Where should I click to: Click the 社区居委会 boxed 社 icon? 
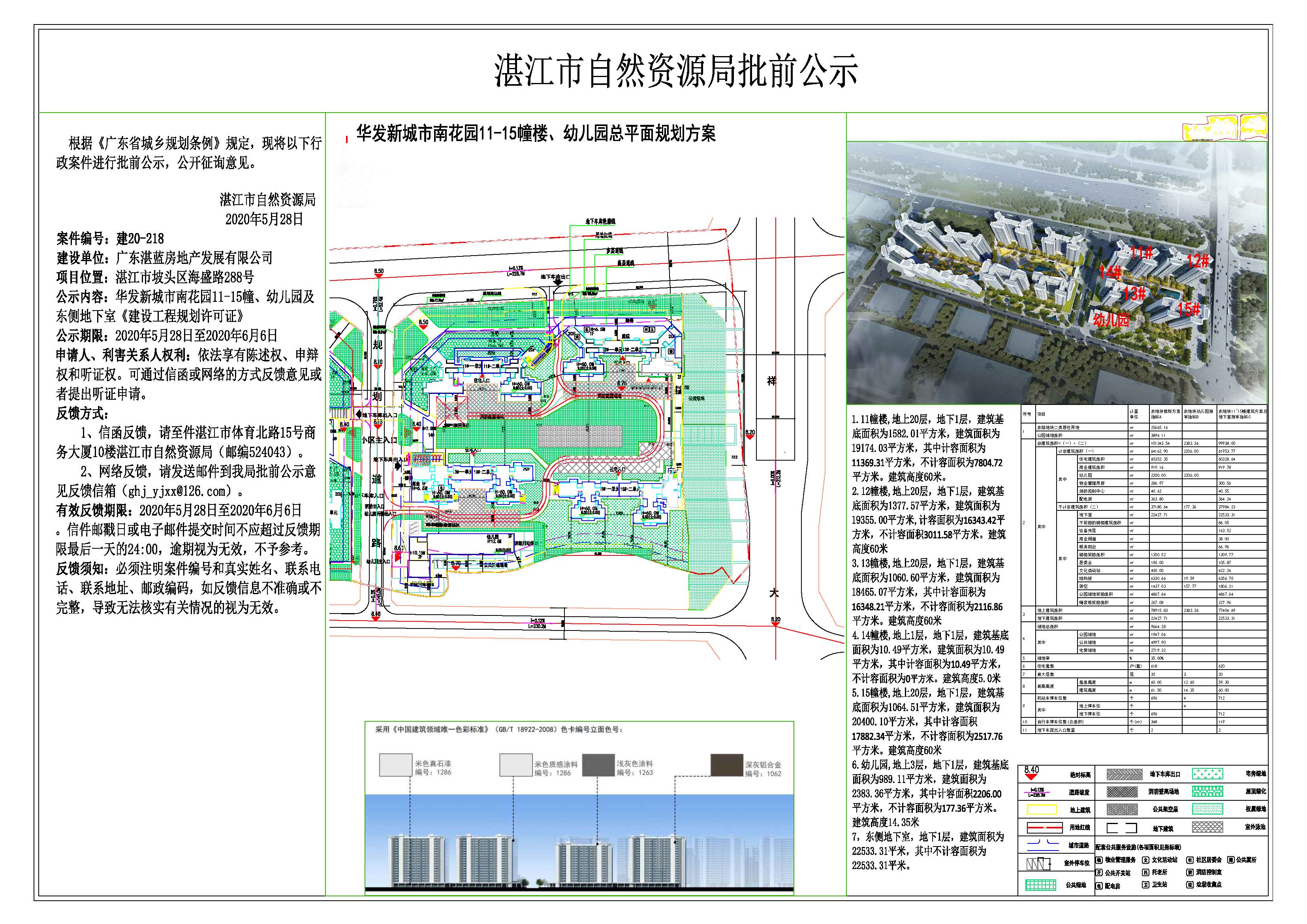[x=1190, y=860]
